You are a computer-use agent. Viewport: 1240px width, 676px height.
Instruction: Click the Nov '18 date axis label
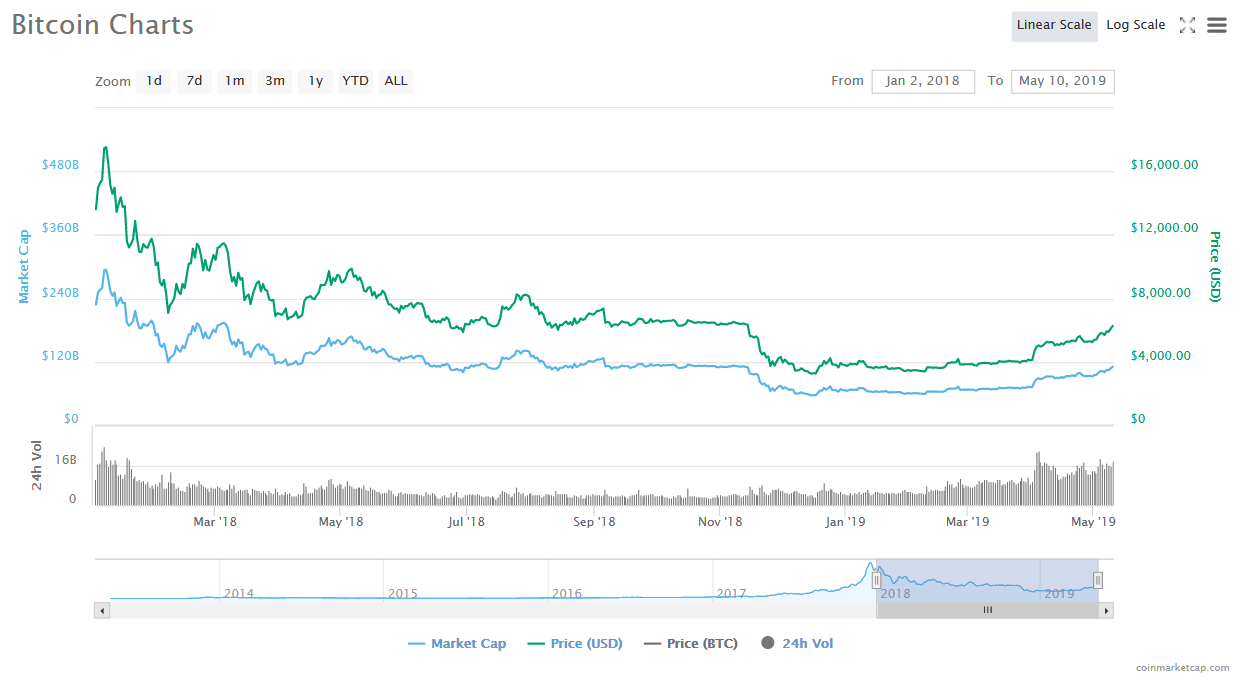pyautogui.click(x=720, y=521)
